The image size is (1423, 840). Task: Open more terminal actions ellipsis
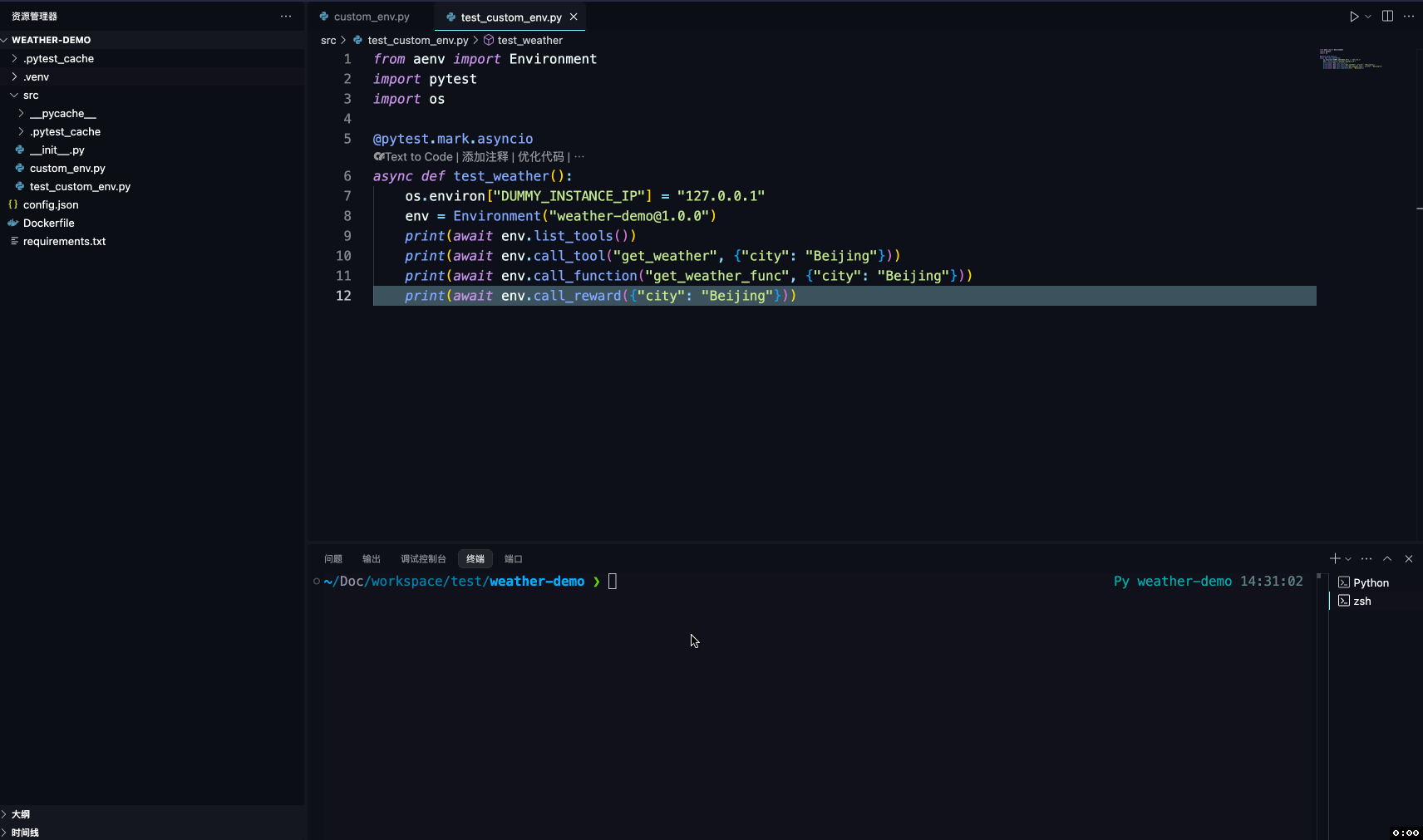coord(1366,558)
